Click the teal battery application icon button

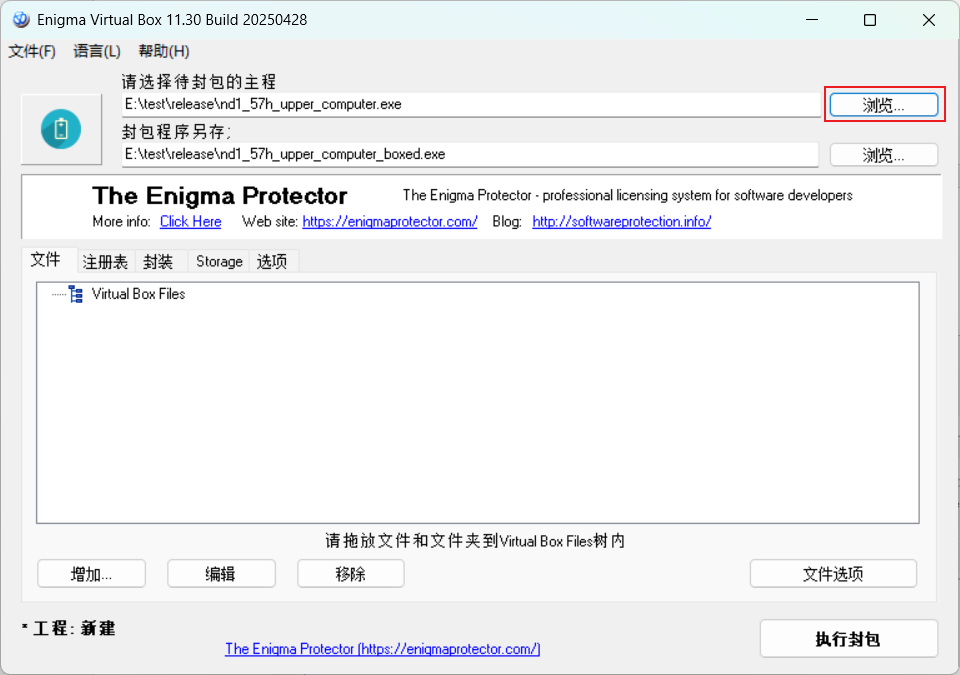pyautogui.click(x=61, y=129)
